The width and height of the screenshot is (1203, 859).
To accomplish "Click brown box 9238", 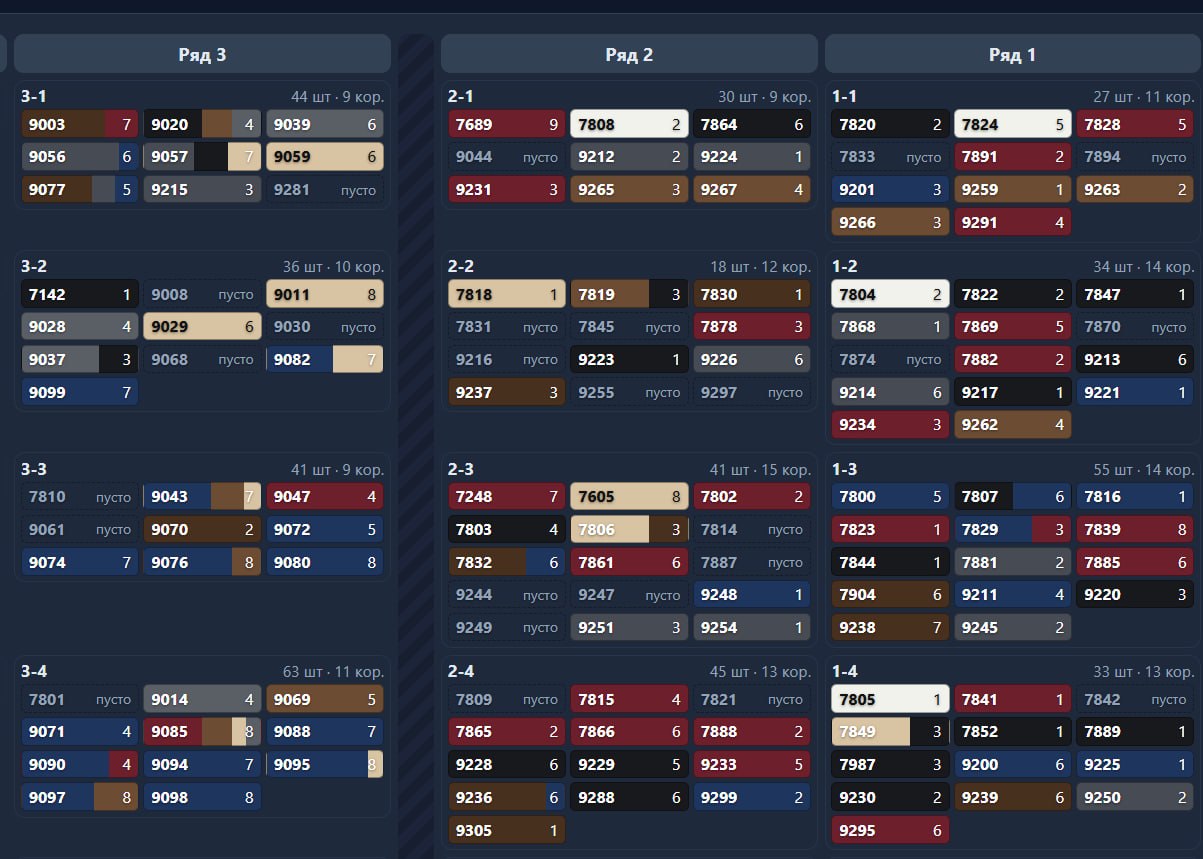I will click(x=890, y=627).
